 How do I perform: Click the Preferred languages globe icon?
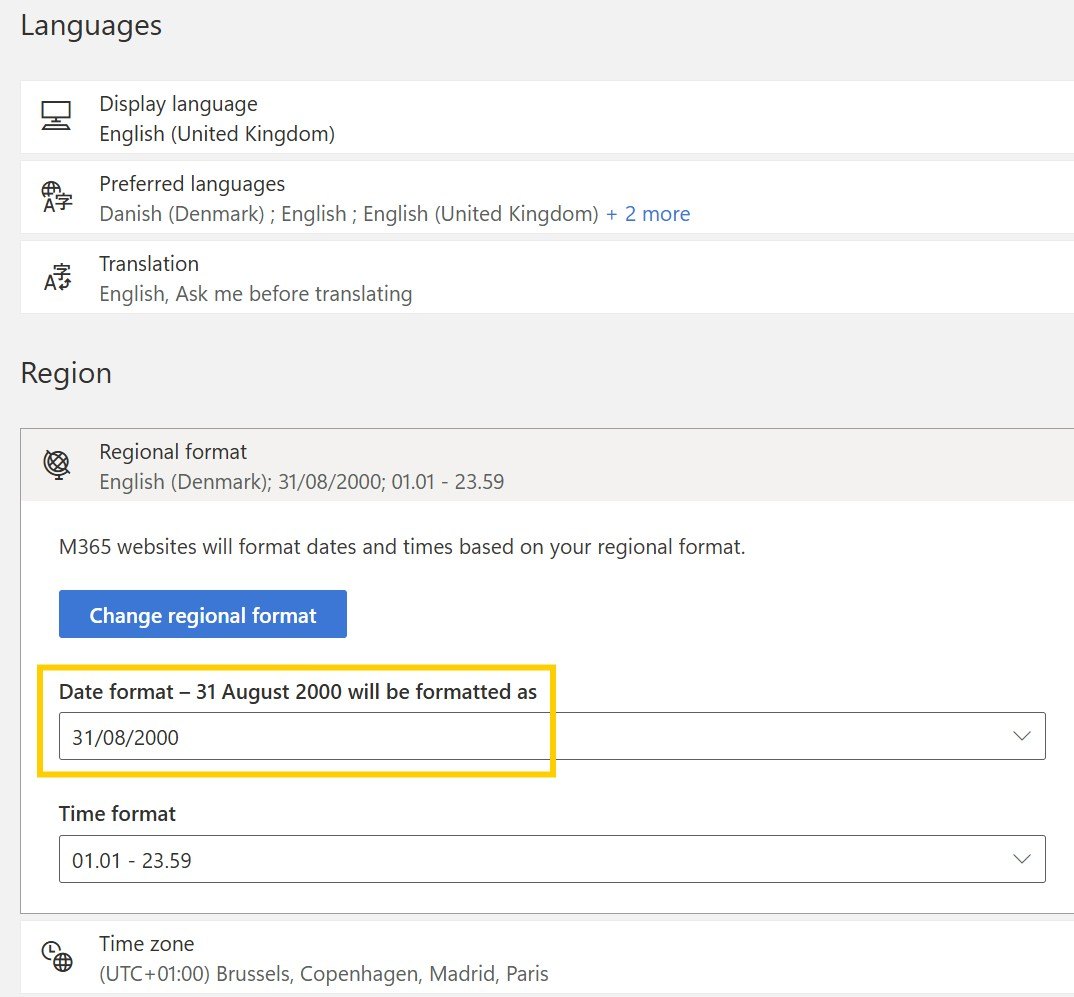[56, 196]
